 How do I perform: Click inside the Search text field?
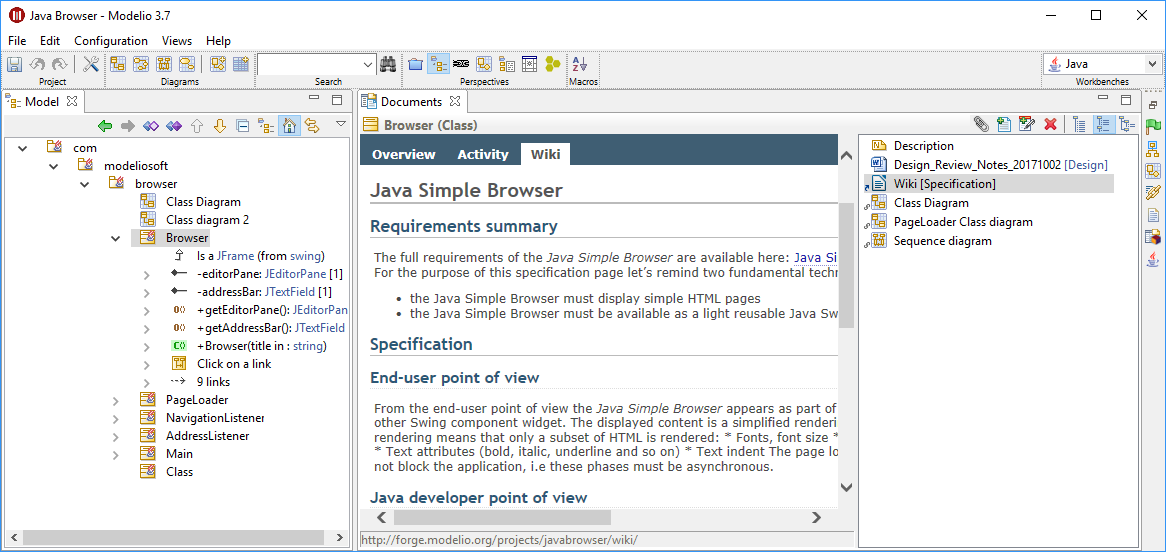tap(309, 65)
